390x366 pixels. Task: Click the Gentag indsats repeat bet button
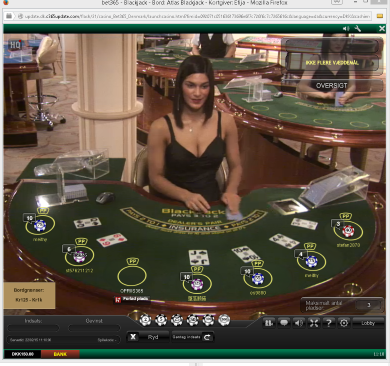tap(192, 337)
